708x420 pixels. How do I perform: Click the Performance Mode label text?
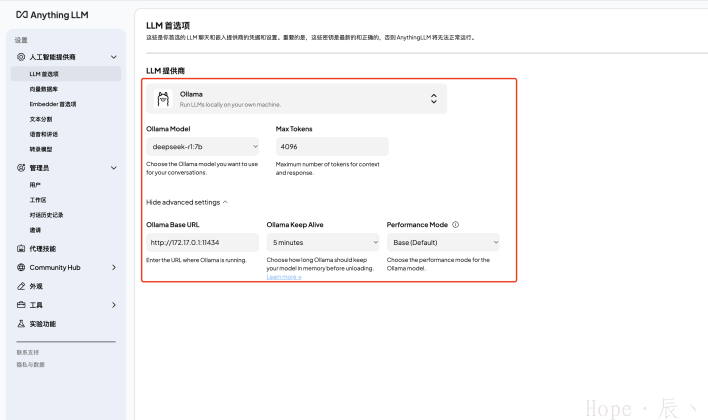click(x=417, y=224)
